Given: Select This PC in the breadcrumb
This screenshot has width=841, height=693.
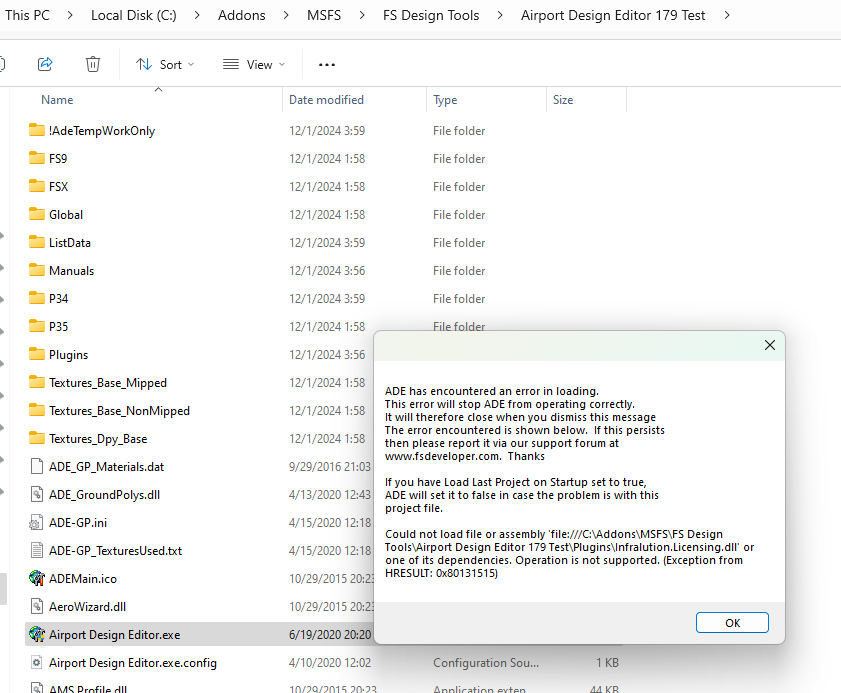Looking at the screenshot, I should (27, 15).
